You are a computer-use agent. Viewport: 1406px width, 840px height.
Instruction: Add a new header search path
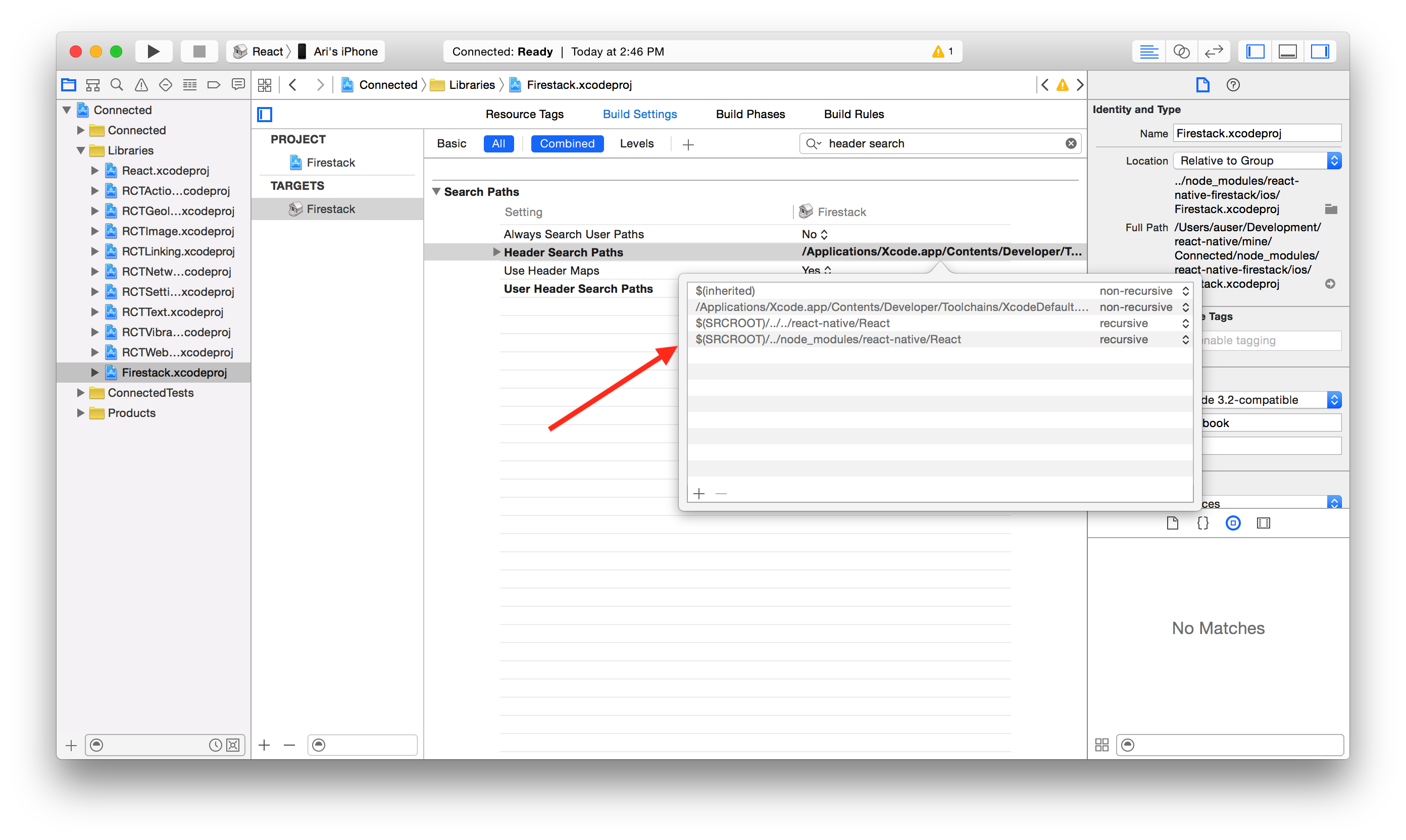[699, 494]
